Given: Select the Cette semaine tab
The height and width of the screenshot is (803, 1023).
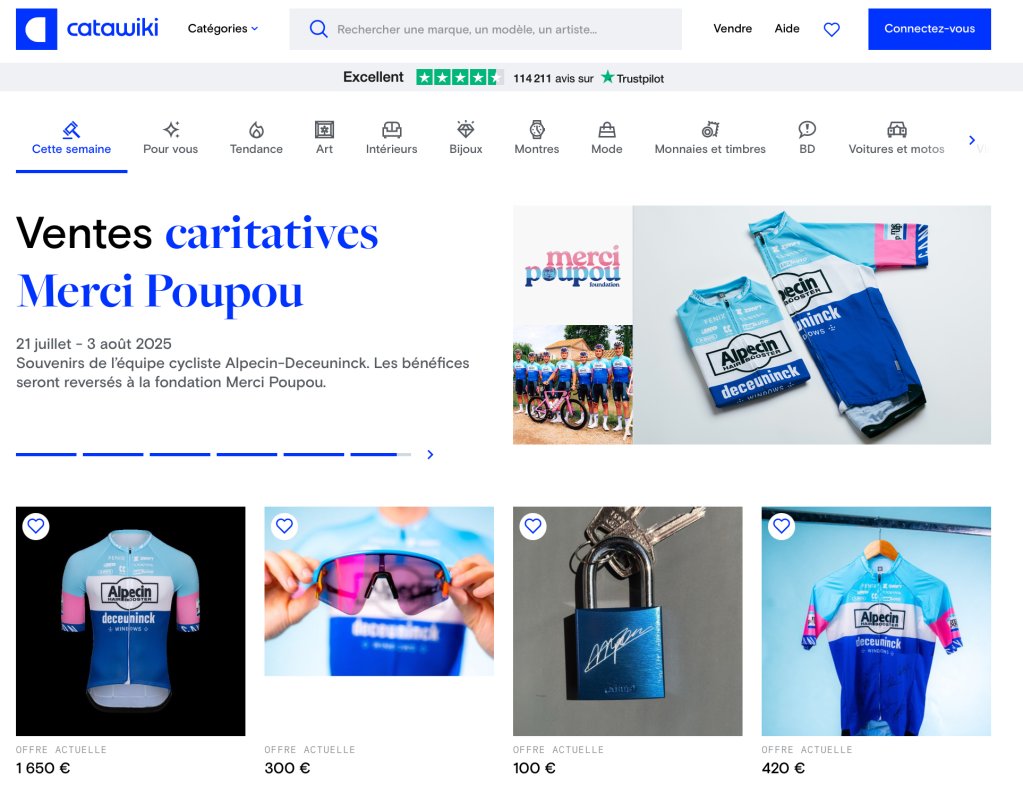Looking at the screenshot, I should (71, 138).
